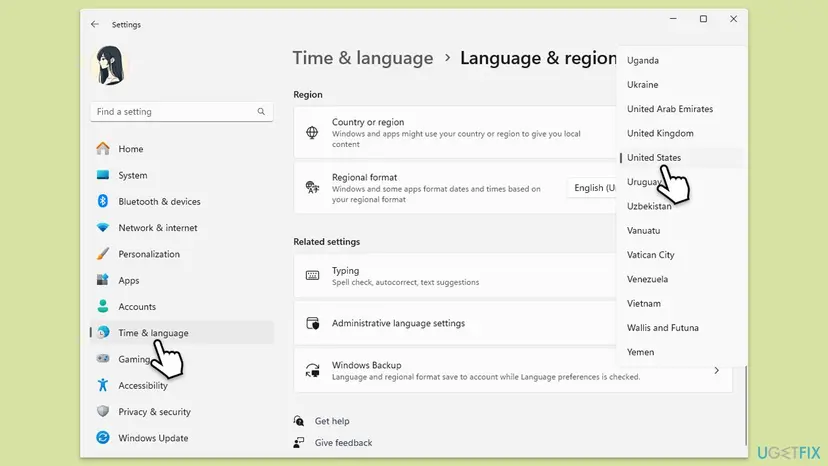Click the Give feedback link
The height and width of the screenshot is (466, 828).
pyautogui.click(x=343, y=443)
